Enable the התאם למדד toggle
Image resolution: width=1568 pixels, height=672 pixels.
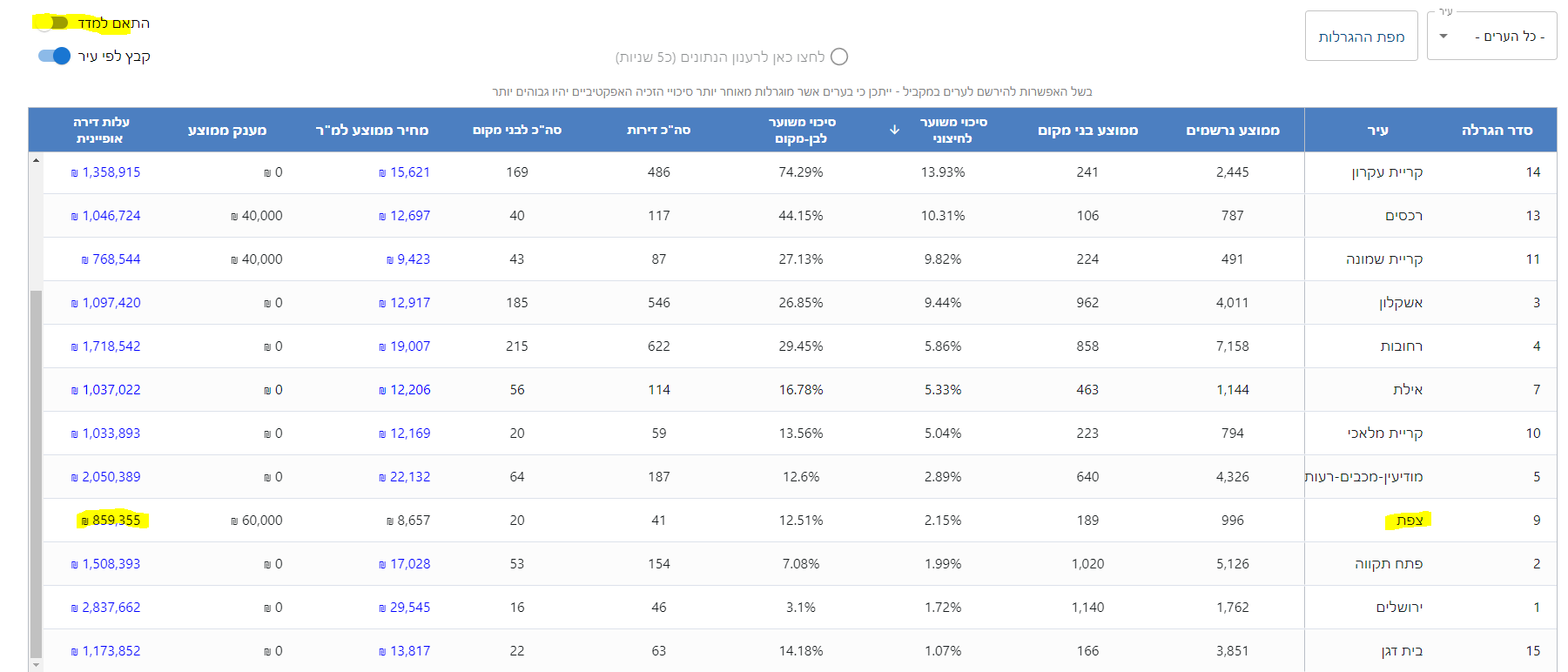point(52,23)
